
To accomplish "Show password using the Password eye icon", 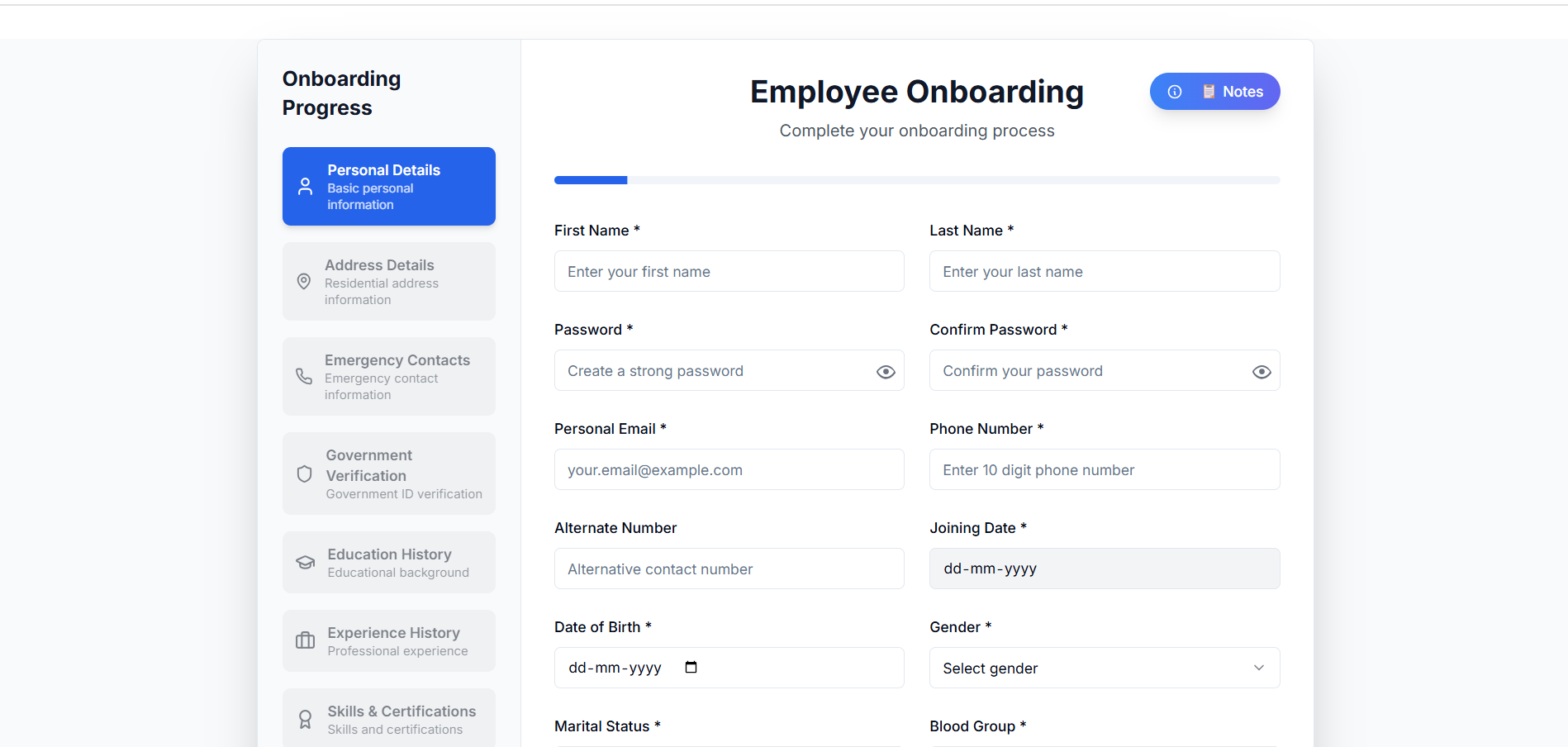I will point(886,372).
